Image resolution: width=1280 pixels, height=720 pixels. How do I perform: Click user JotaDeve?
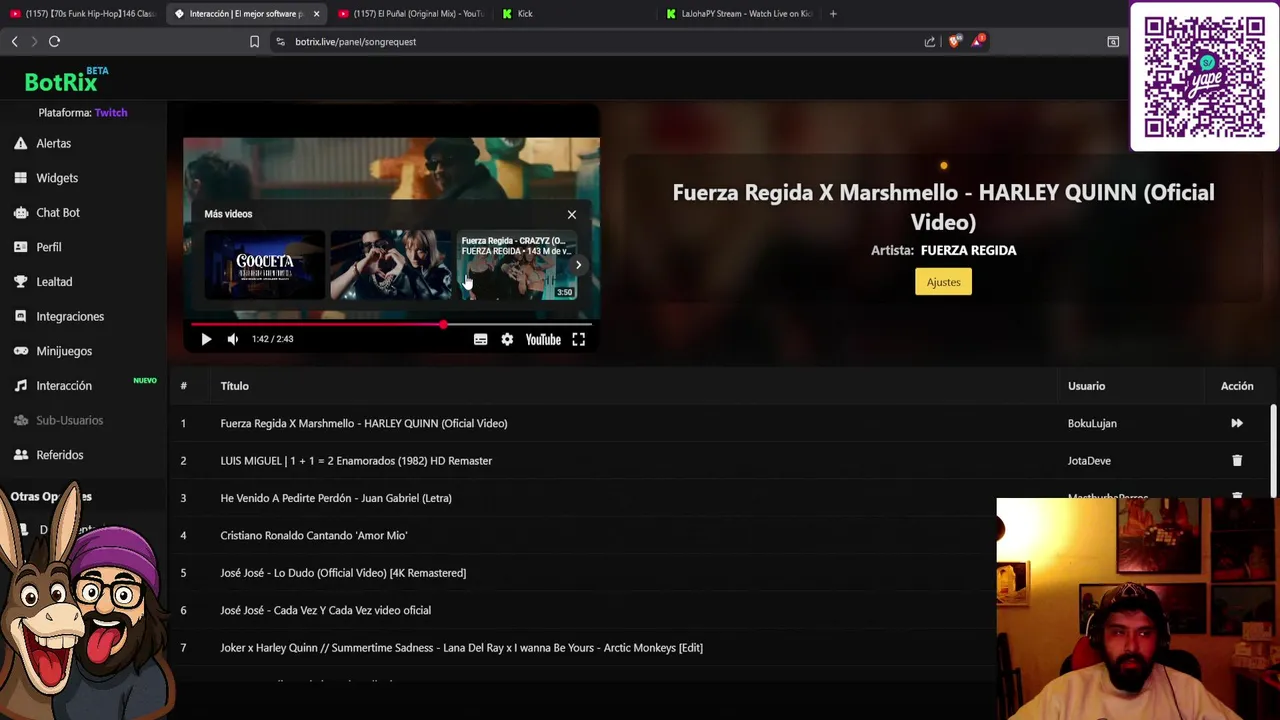click(x=1089, y=461)
